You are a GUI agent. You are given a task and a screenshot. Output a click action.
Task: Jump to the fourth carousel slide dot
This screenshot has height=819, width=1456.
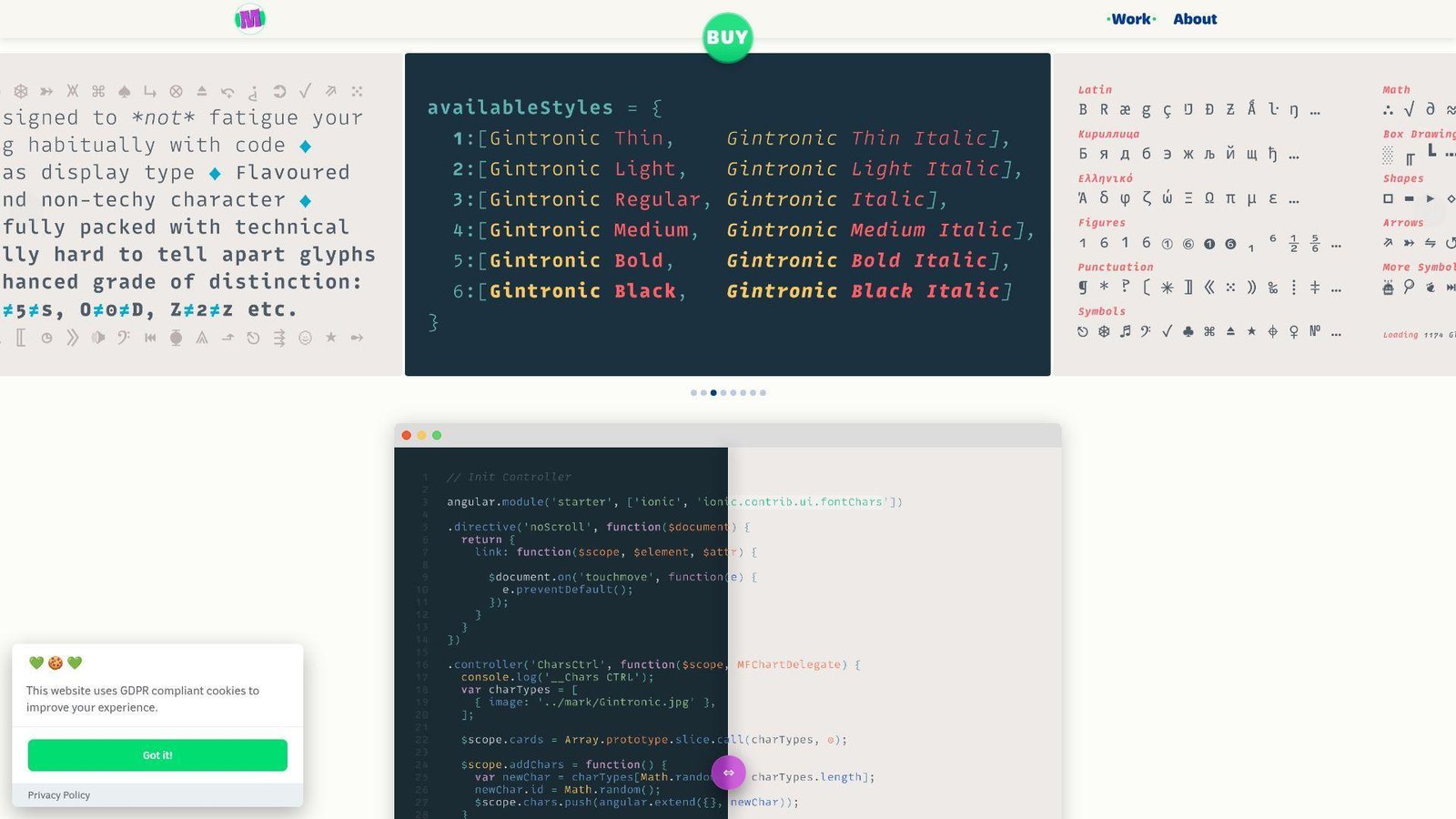[x=723, y=393]
